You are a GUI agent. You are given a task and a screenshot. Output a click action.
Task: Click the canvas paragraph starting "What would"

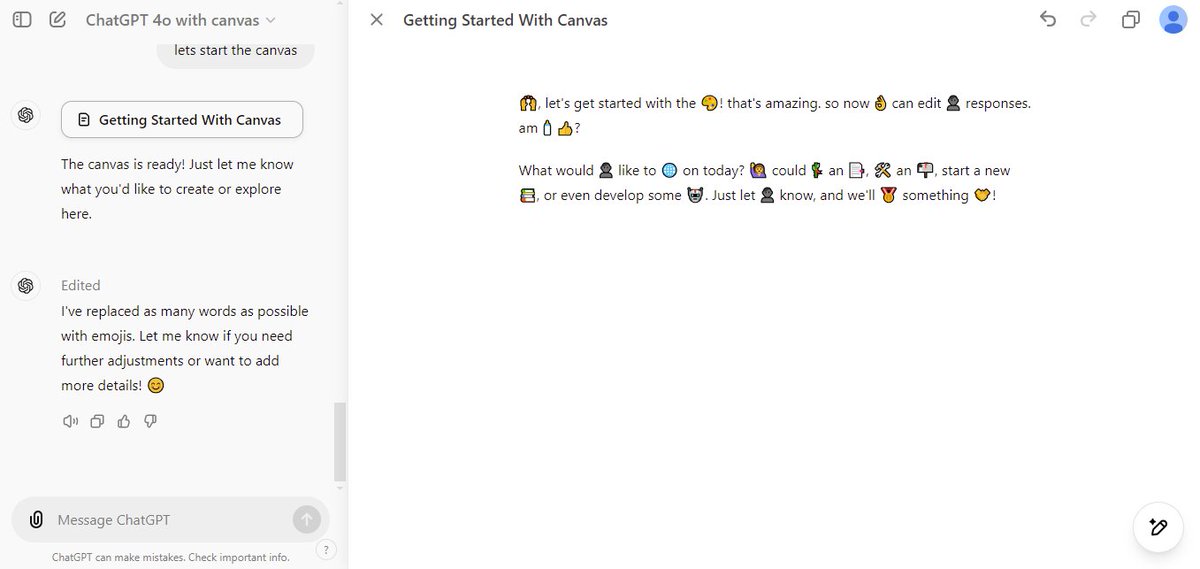pos(765,183)
